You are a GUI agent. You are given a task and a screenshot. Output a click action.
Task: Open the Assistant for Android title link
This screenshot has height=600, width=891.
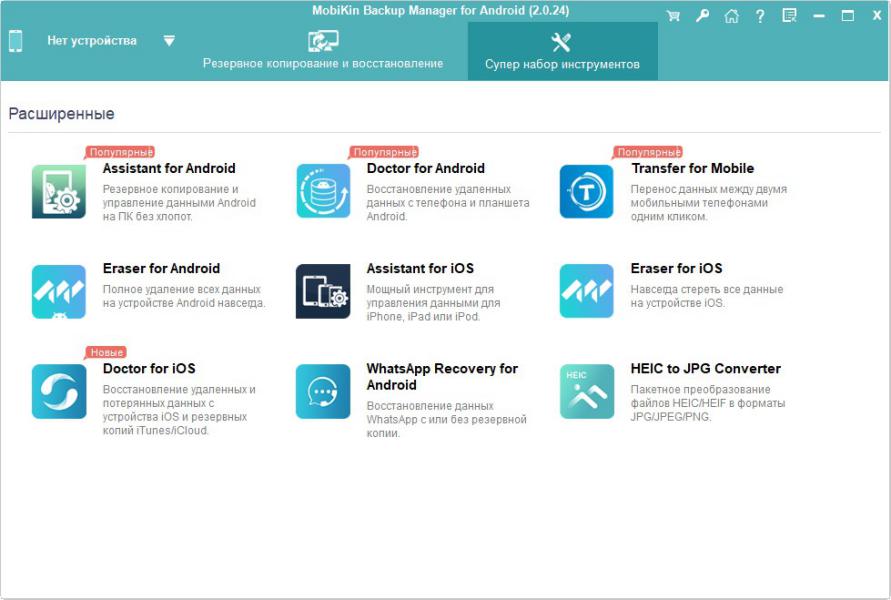(169, 168)
